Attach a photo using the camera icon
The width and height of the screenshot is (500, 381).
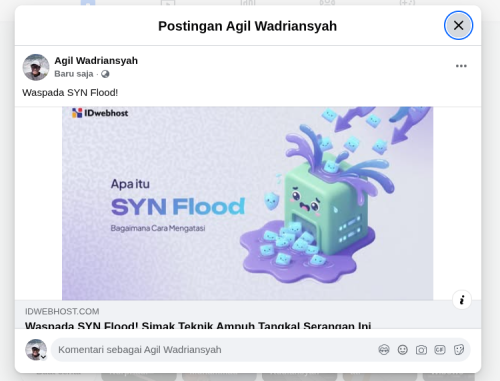[421, 350]
